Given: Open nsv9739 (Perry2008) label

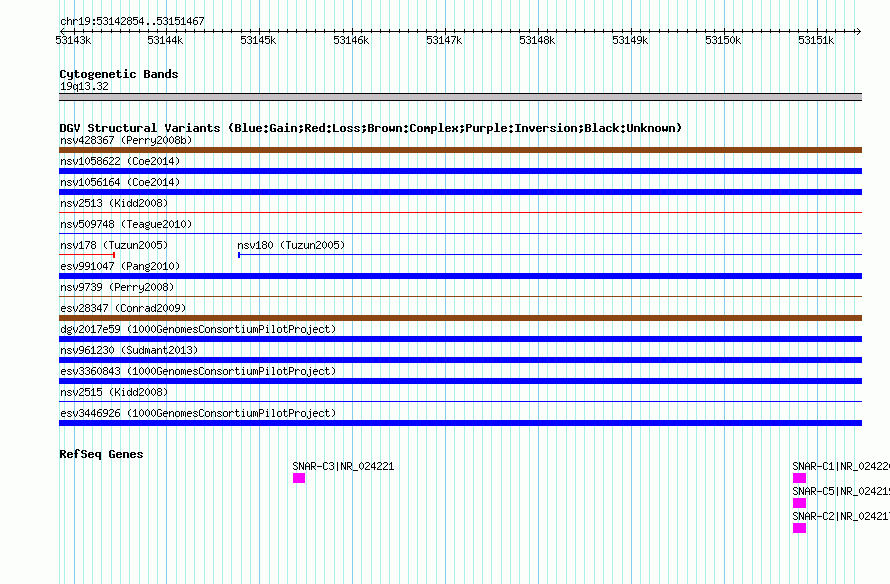Looking at the screenshot, I should [117, 287].
